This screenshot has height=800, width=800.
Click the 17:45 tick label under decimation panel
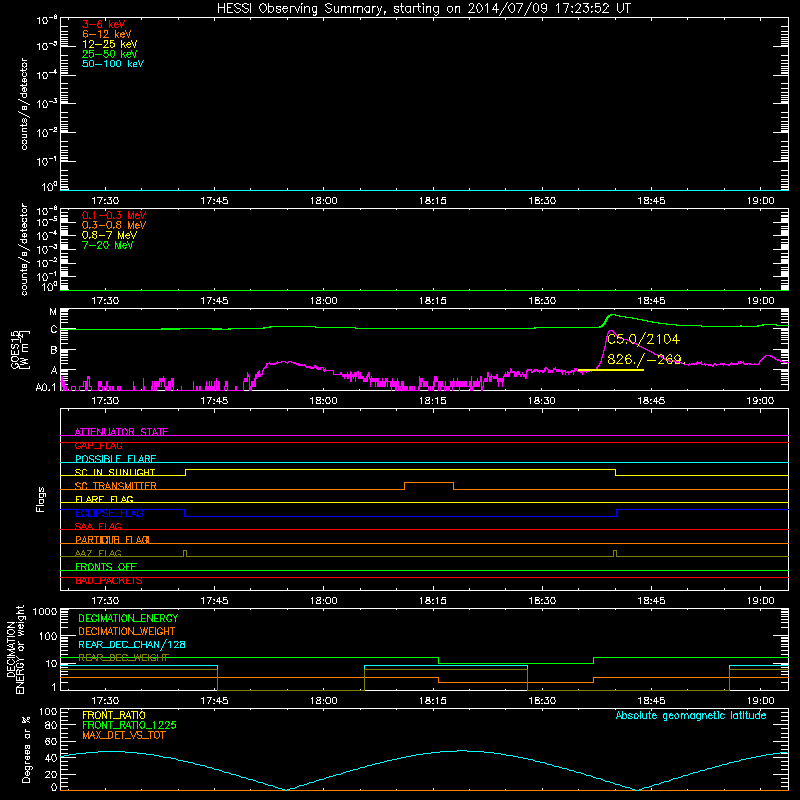pyautogui.click(x=214, y=701)
